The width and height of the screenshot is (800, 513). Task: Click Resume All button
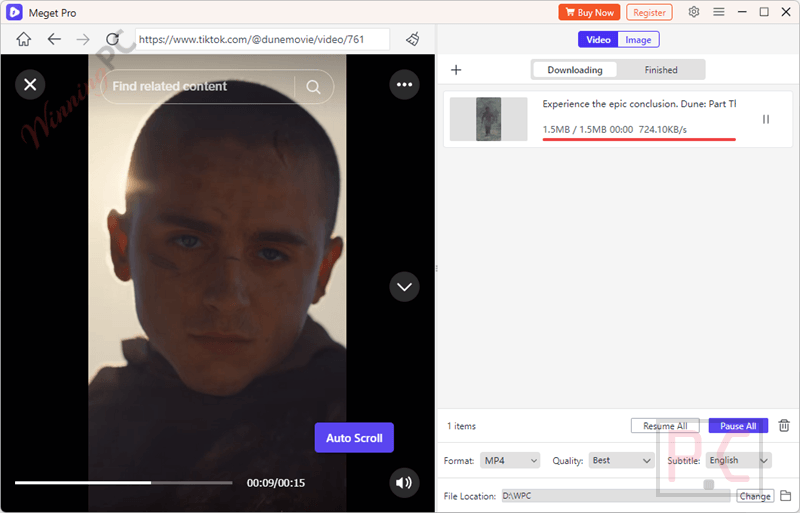pyautogui.click(x=665, y=426)
